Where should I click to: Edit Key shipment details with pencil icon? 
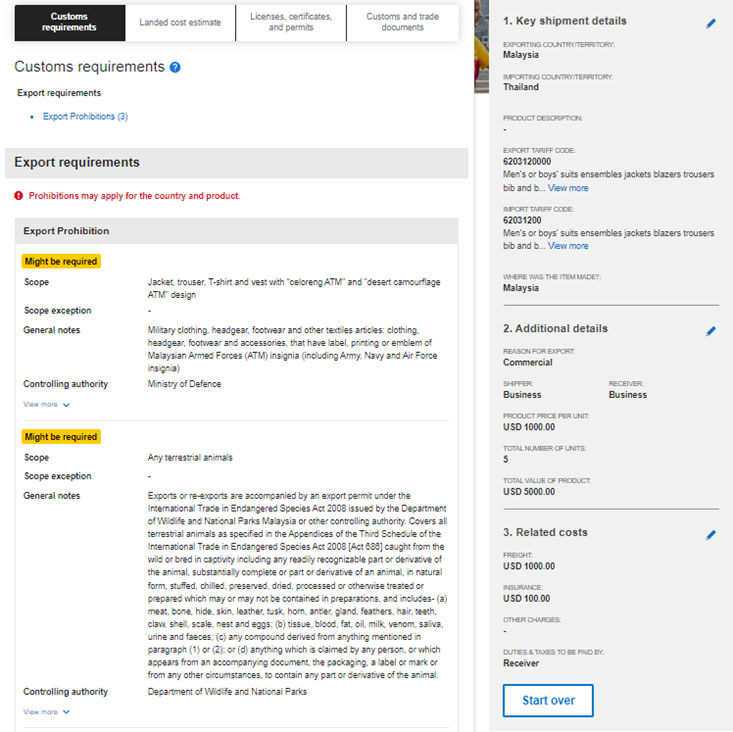coord(711,22)
